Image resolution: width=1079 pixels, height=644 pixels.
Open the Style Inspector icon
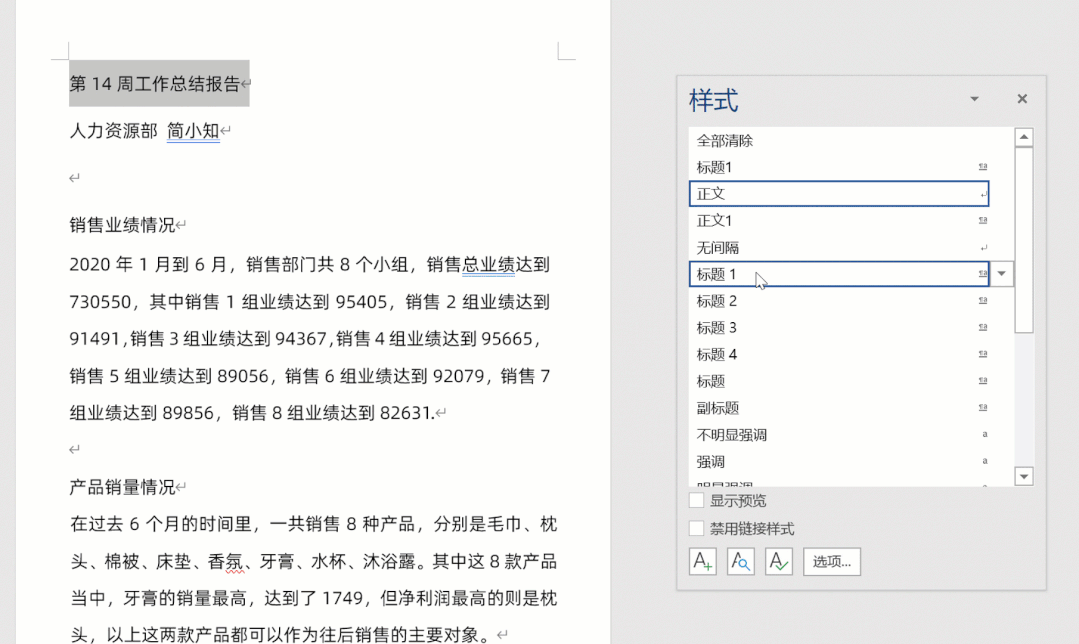741,561
